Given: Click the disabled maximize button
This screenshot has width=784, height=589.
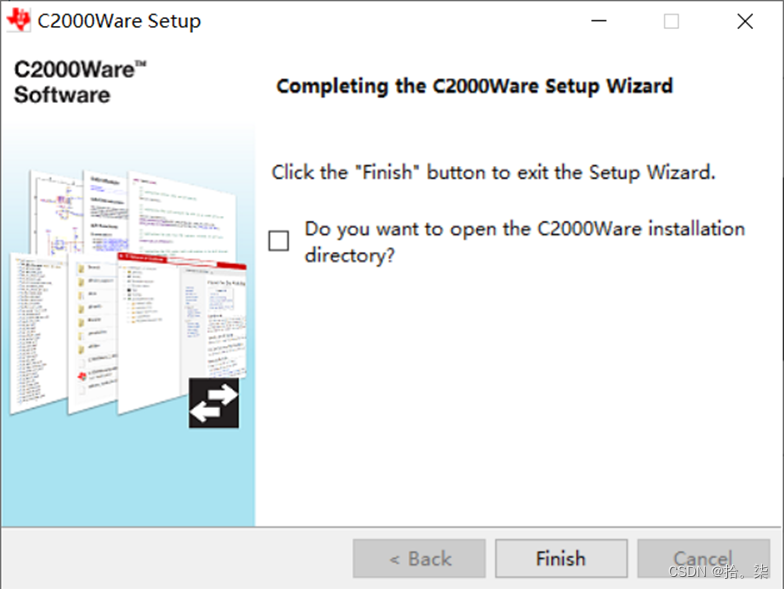Looking at the screenshot, I should (671, 21).
